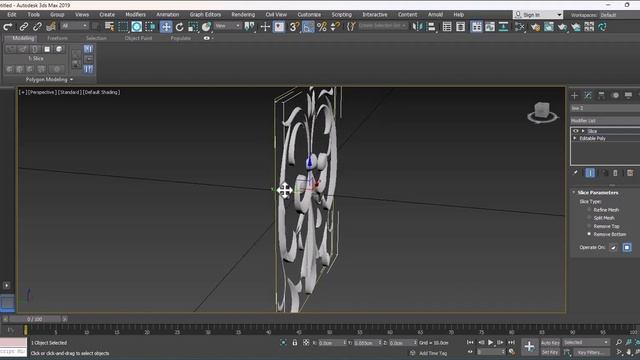The width and height of the screenshot is (640, 360).
Task: Expand Editable Poly in modifier stack
Action: pos(575,138)
